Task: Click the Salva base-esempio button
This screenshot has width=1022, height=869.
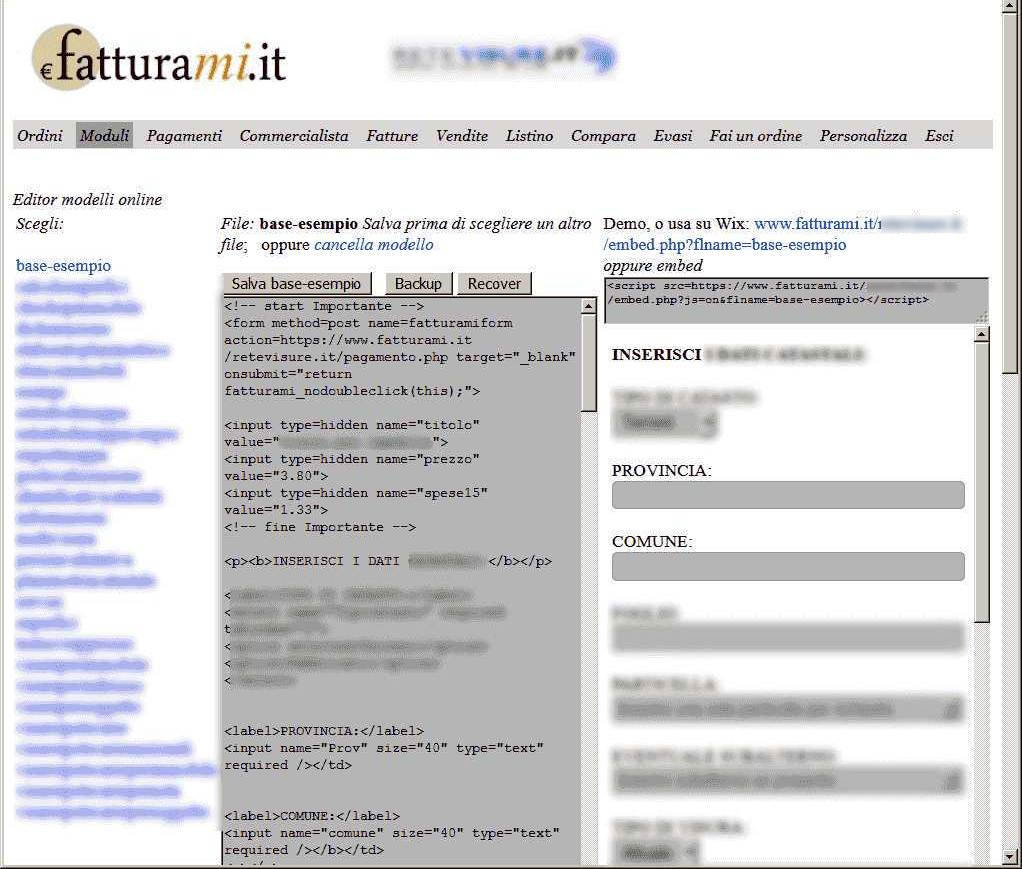Action: point(297,284)
